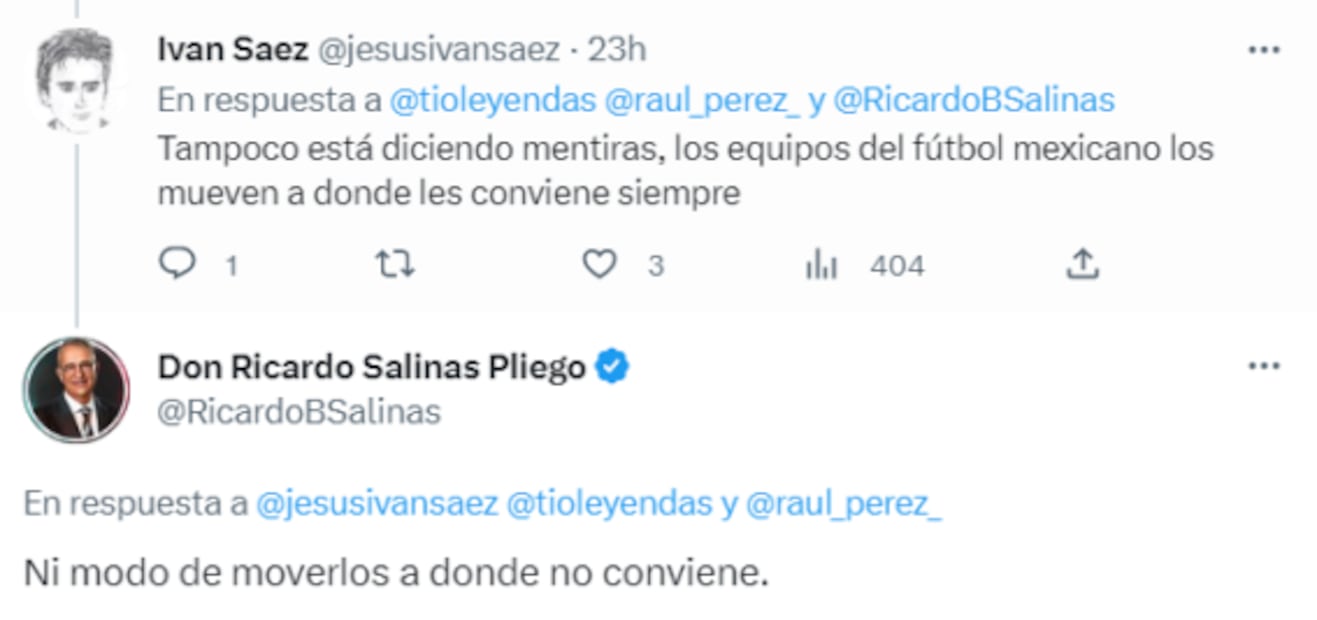
Task: Click the reply icon on Ivan Saez's tweet
Action: pyautogui.click(x=177, y=264)
